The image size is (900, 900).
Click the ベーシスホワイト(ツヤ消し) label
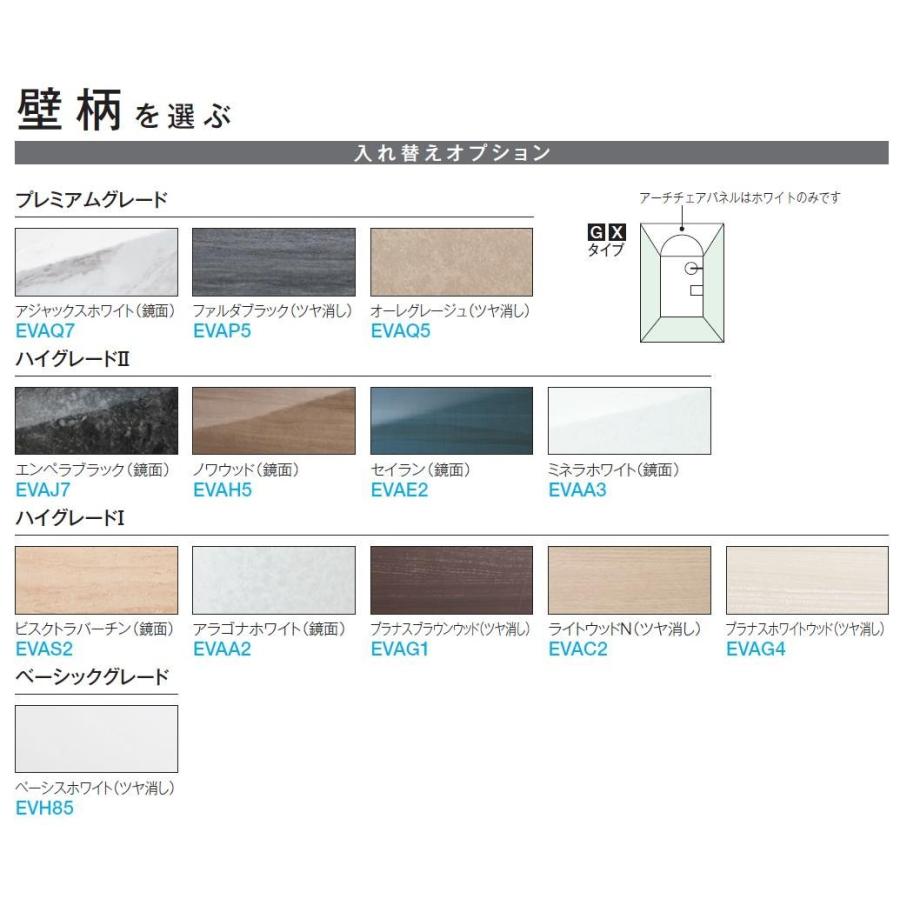(x=95, y=788)
